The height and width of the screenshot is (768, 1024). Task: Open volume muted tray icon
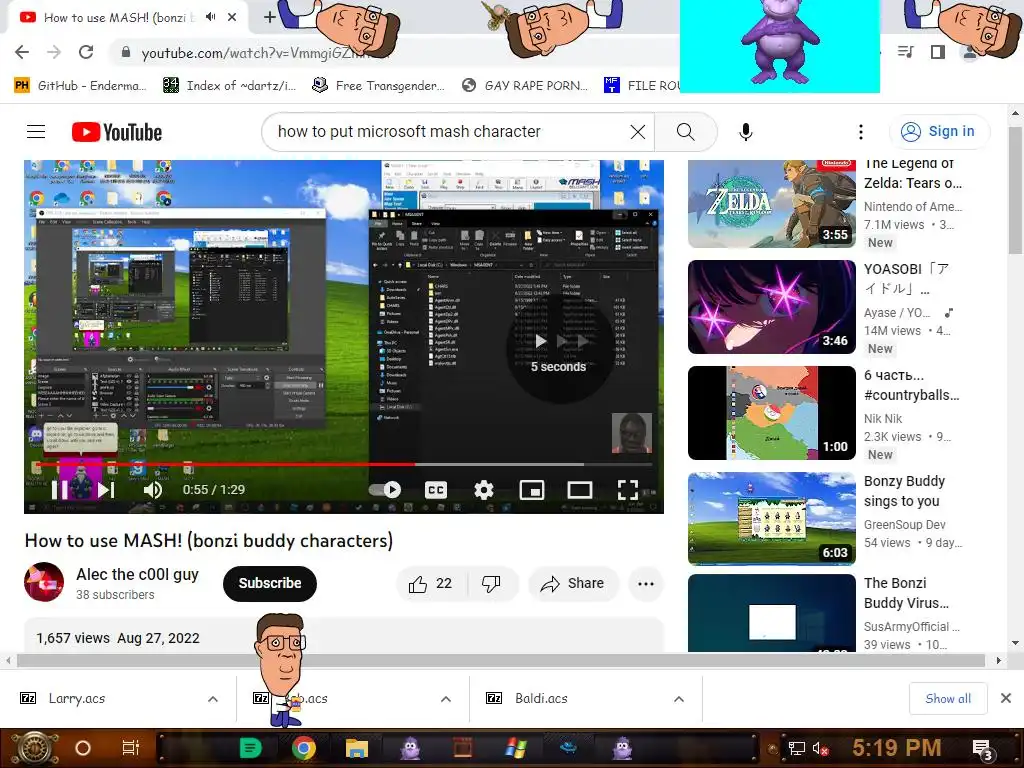click(820, 748)
